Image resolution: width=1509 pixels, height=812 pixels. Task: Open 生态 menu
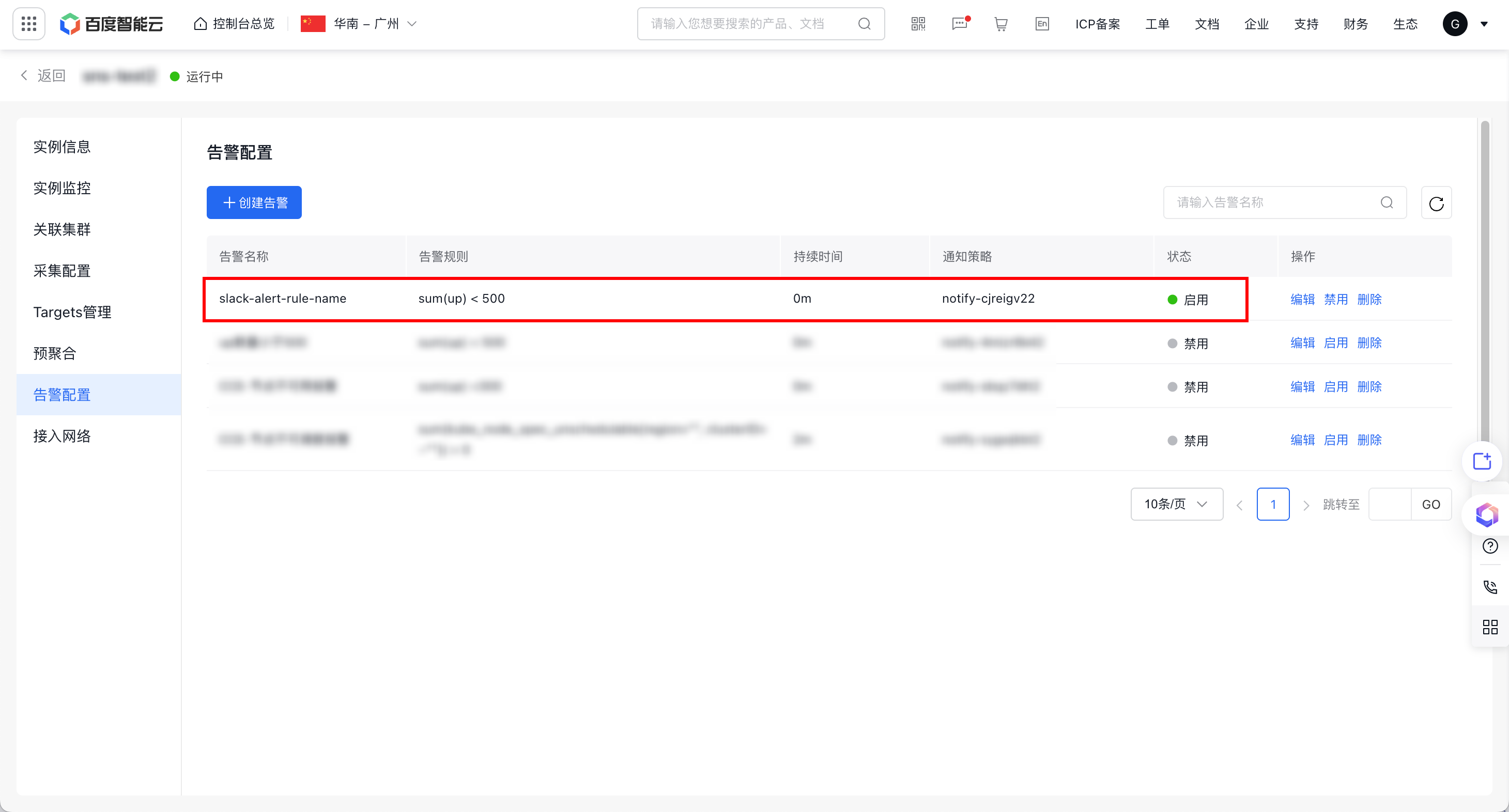(x=1405, y=24)
